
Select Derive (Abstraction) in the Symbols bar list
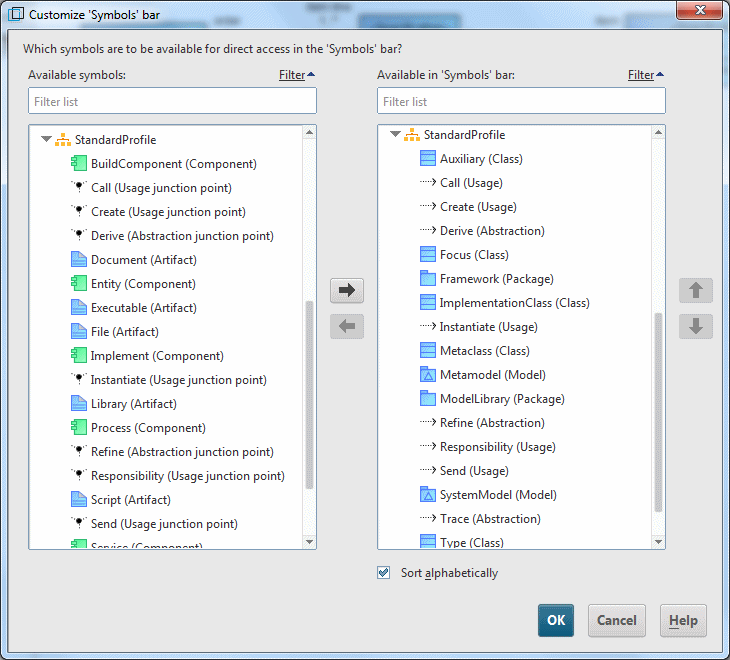(492, 231)
